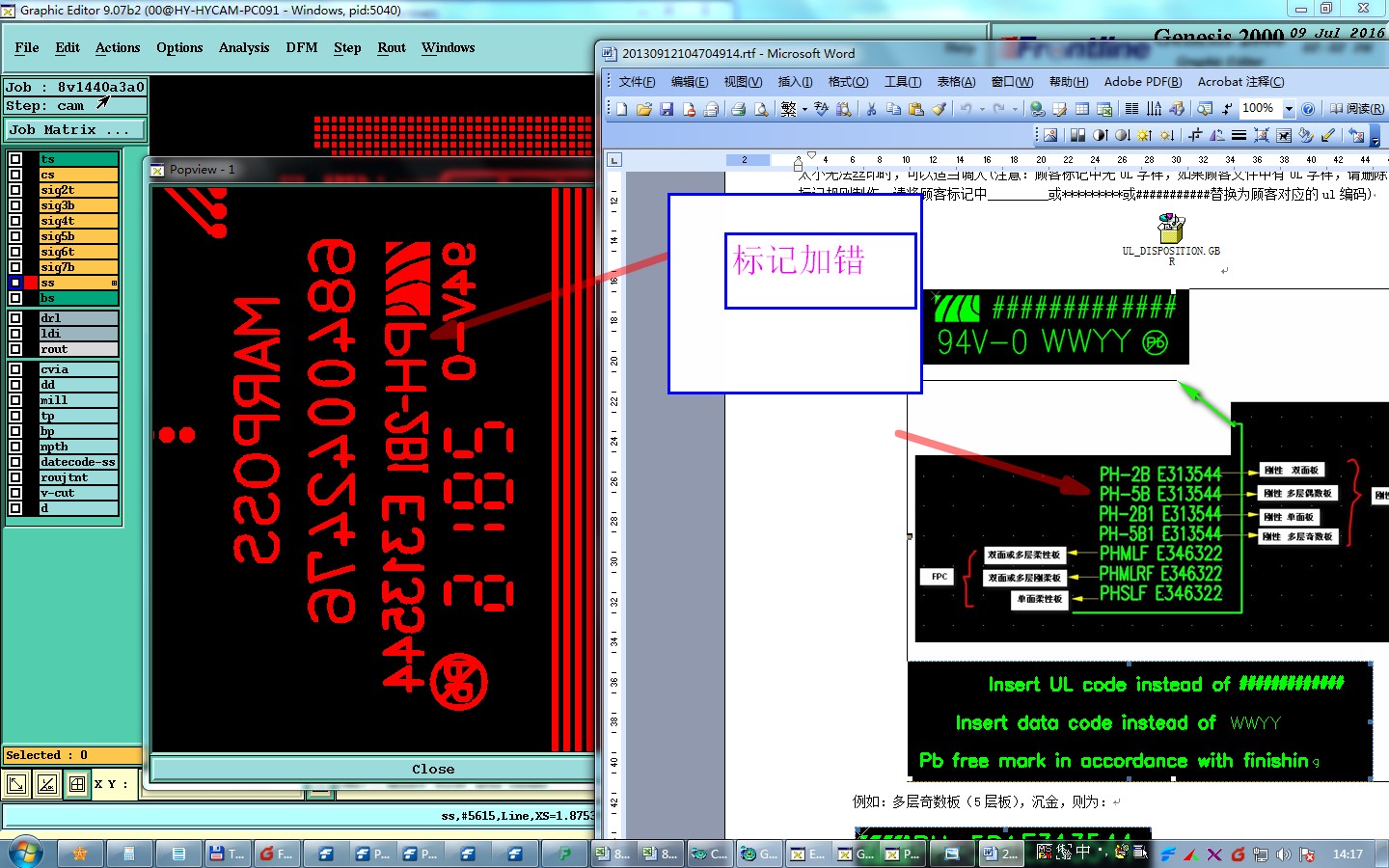The height and width of the screenshot is (868, 1389).
Task: Open the Rout menu in Graphic Editor
Action: [392, 47]
